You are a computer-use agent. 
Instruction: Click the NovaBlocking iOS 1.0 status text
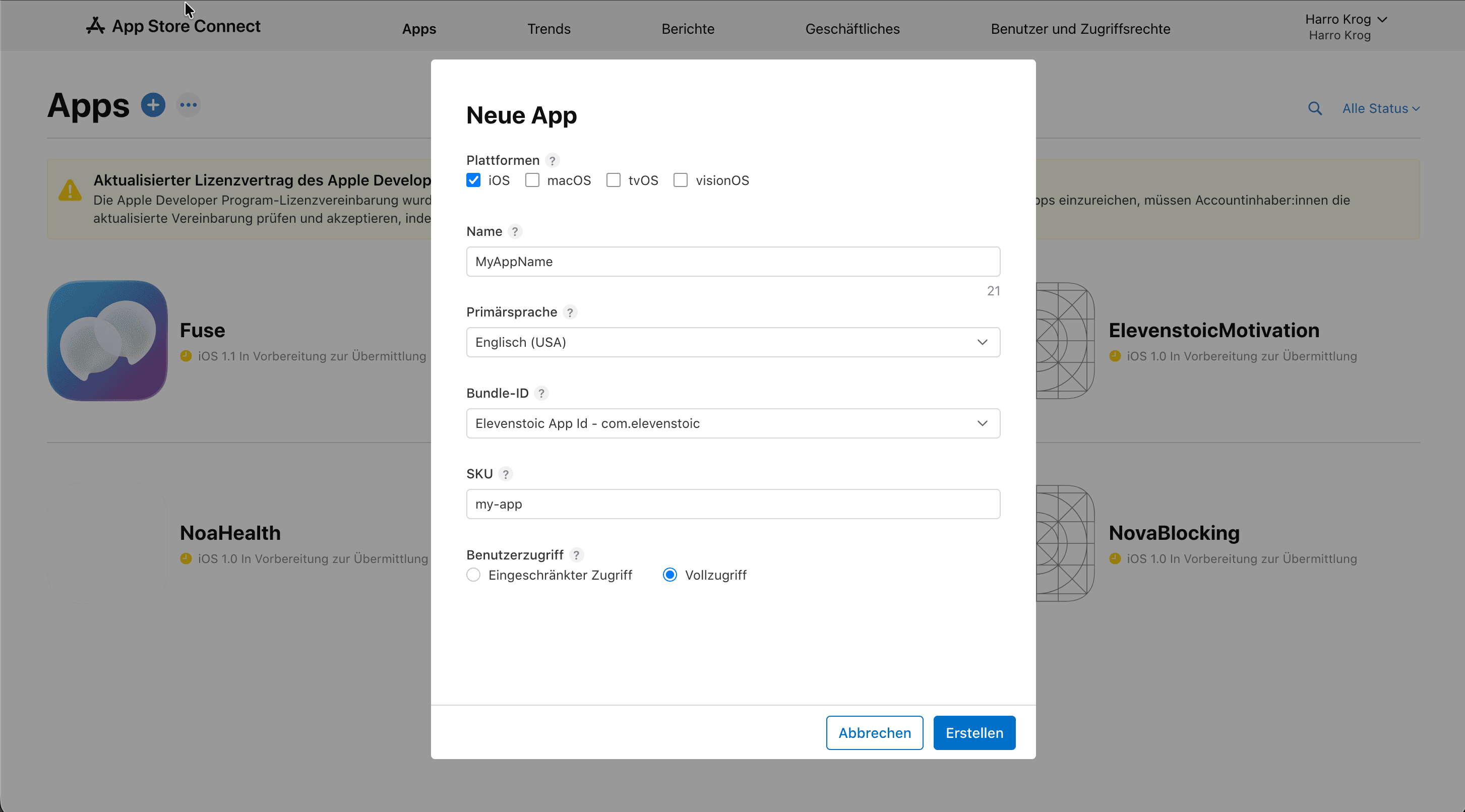(x=1242, y=558)
